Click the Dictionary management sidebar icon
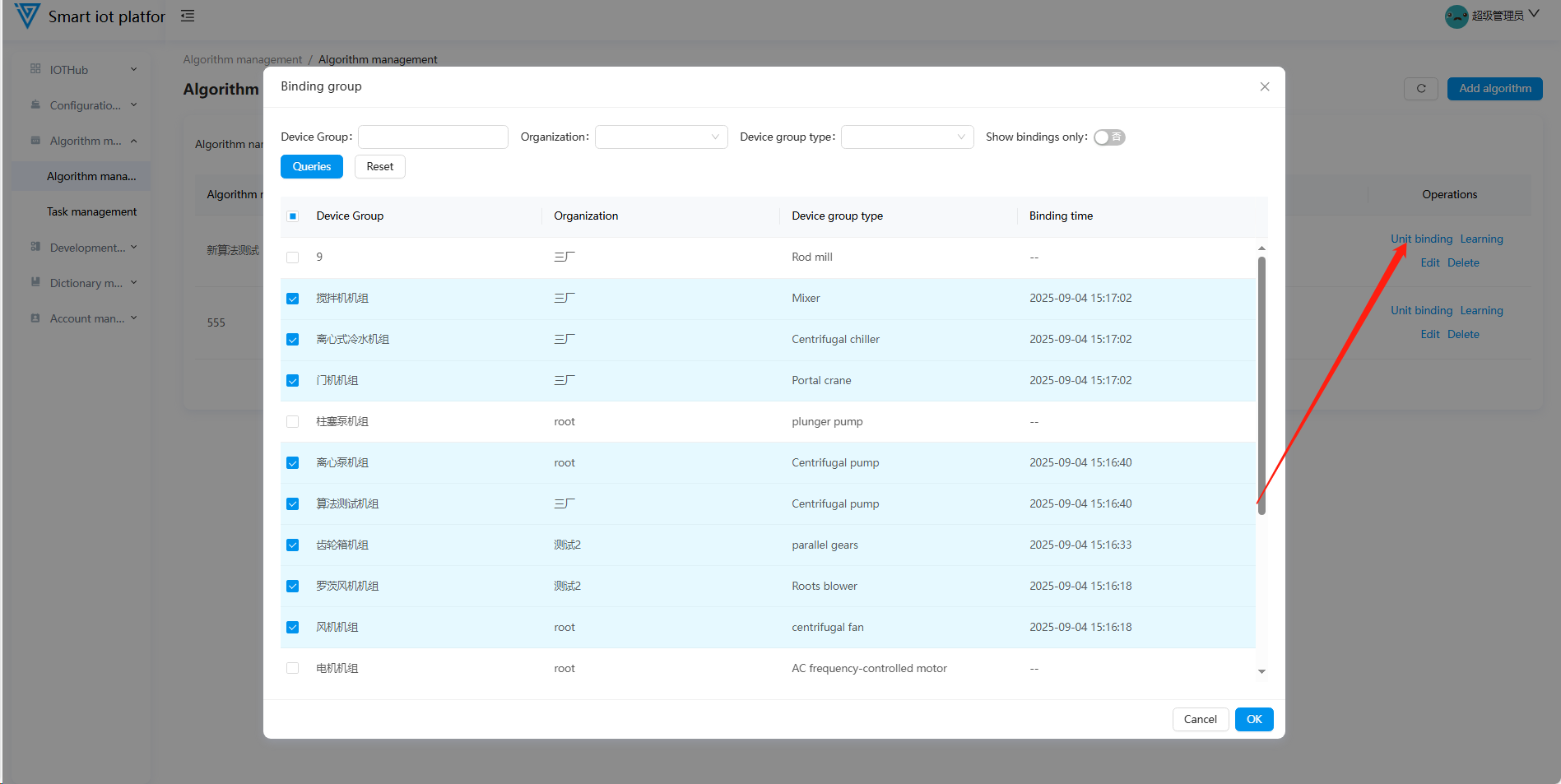Viewport: 1561px width, 784px height. 35,282
